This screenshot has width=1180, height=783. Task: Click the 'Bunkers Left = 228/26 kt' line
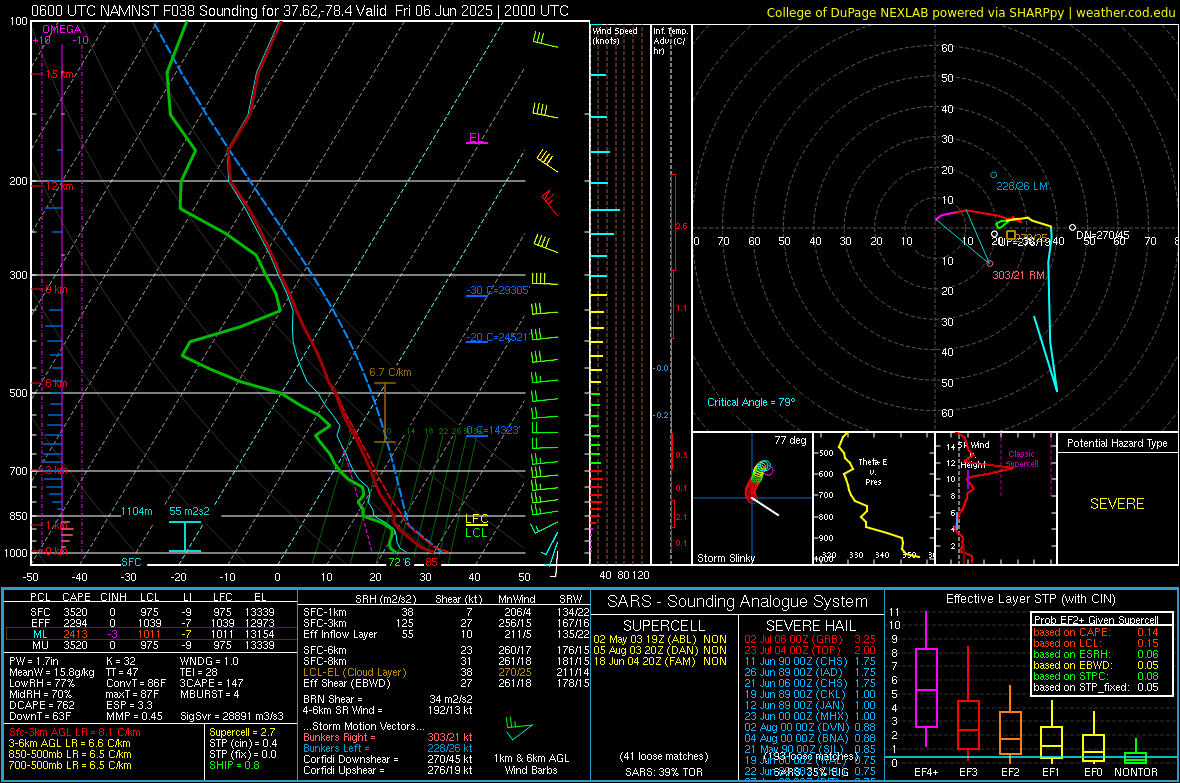[x=388, y=748]
